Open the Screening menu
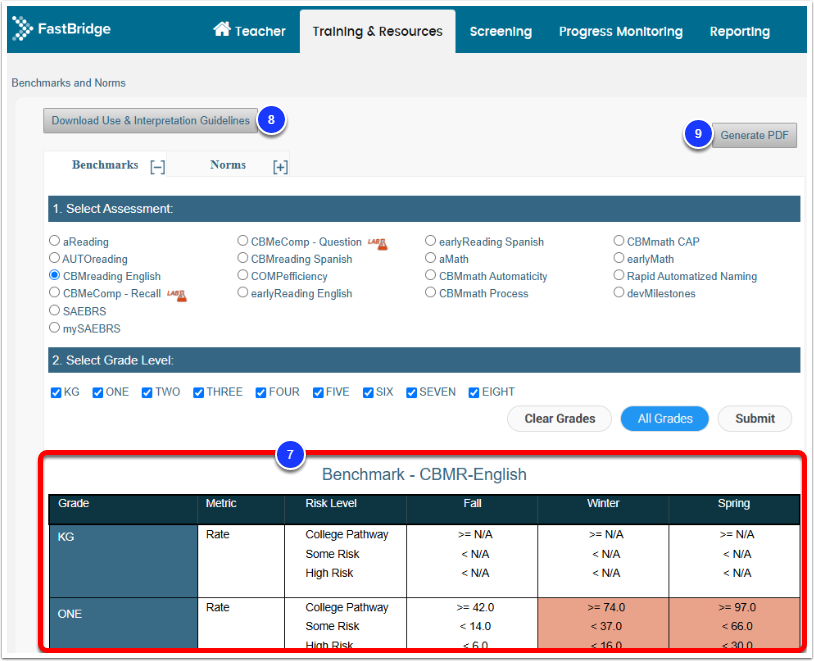 [x=500, y=31]
